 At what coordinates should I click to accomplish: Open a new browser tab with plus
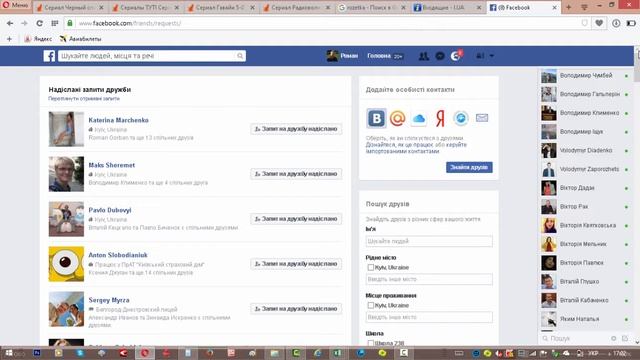(569, 7)
